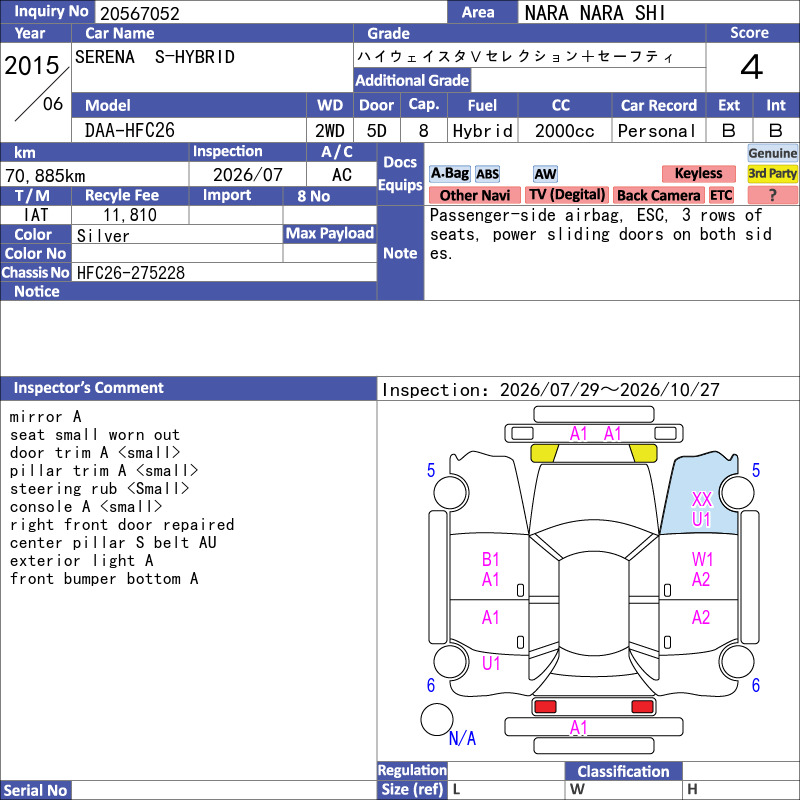The width and height of the screenshot is (800, 800).
Task: Click the Keyless equipment badge
Action: (698, 173)
